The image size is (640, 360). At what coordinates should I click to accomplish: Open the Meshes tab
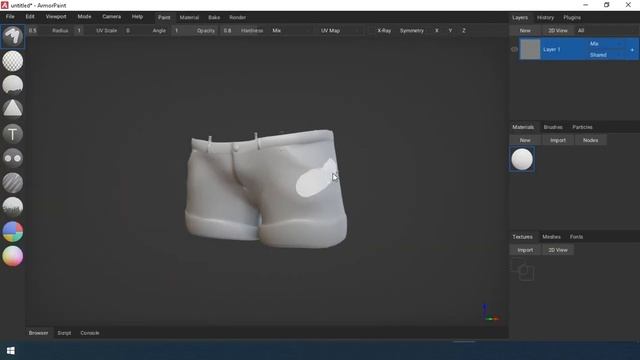pos(551,237)
